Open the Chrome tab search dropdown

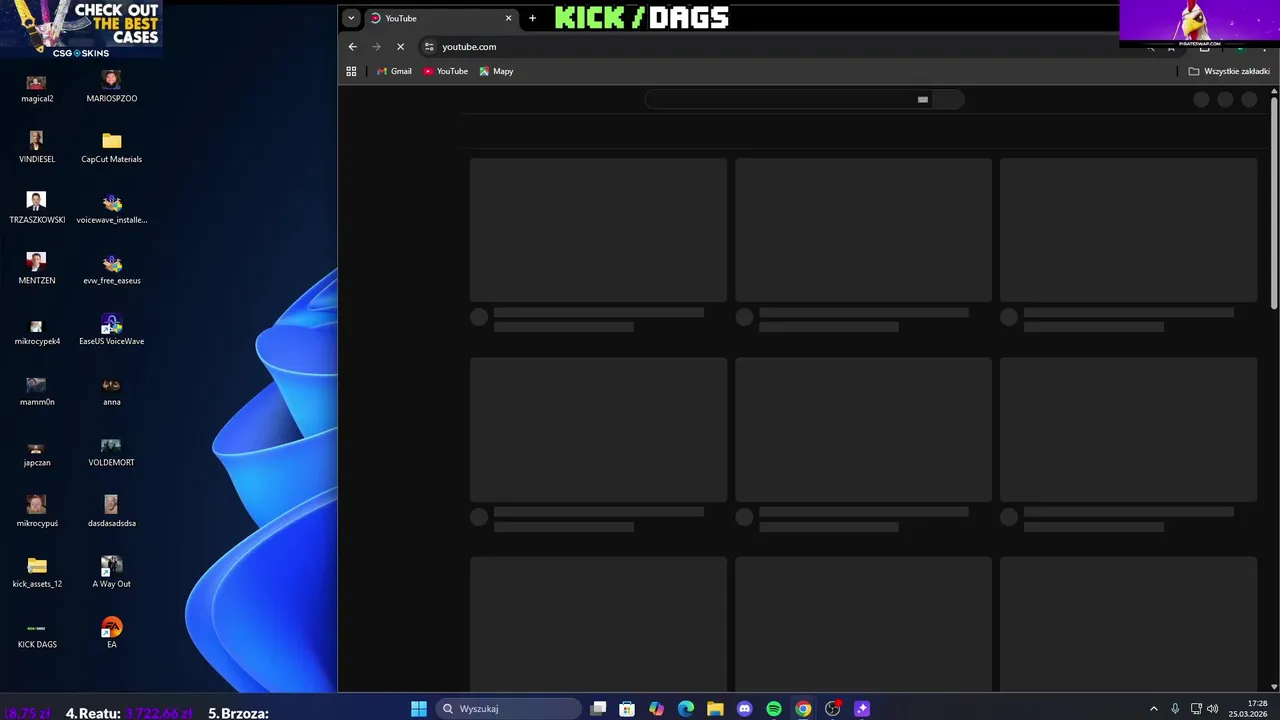(351, 18)
